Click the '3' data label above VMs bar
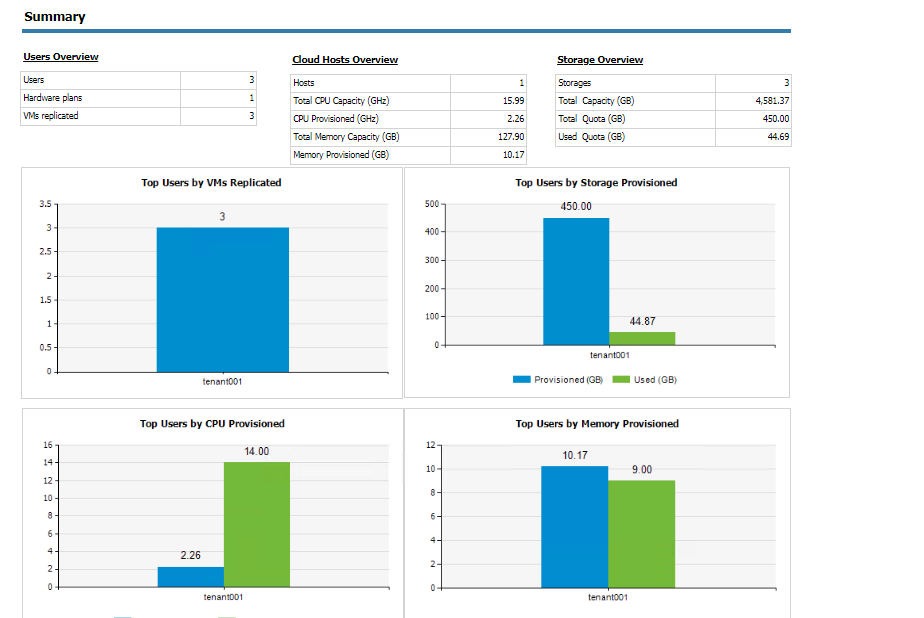The width and height of the screenshot is (924, 618). pyautogui.click(x=222, y=216)
